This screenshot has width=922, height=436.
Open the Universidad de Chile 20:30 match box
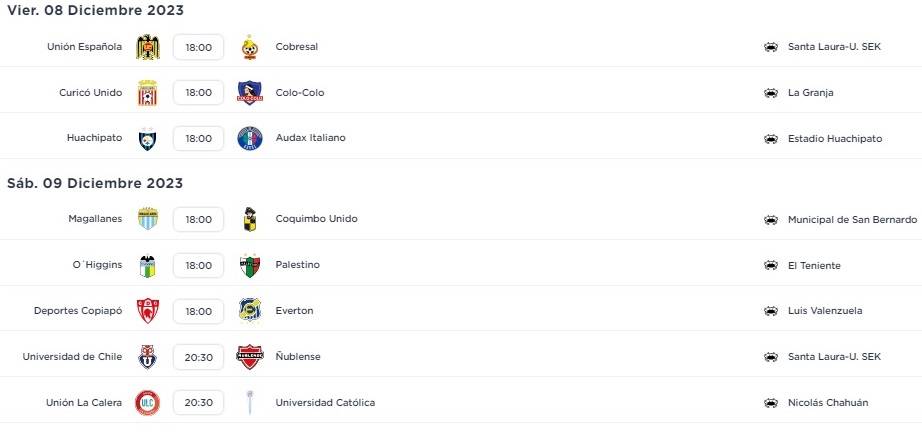point(198,357)
